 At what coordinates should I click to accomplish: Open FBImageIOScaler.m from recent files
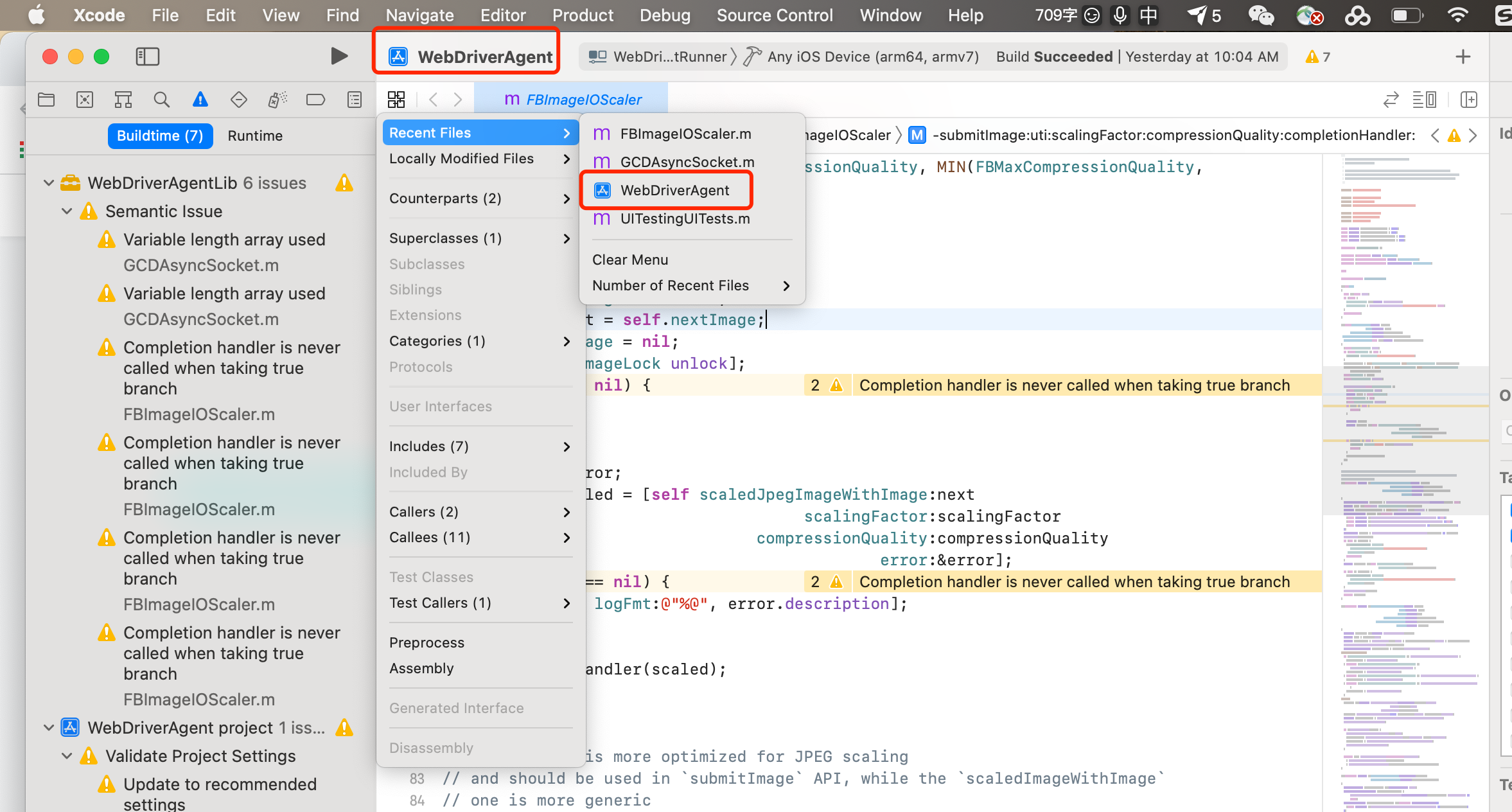pos(692,134)
